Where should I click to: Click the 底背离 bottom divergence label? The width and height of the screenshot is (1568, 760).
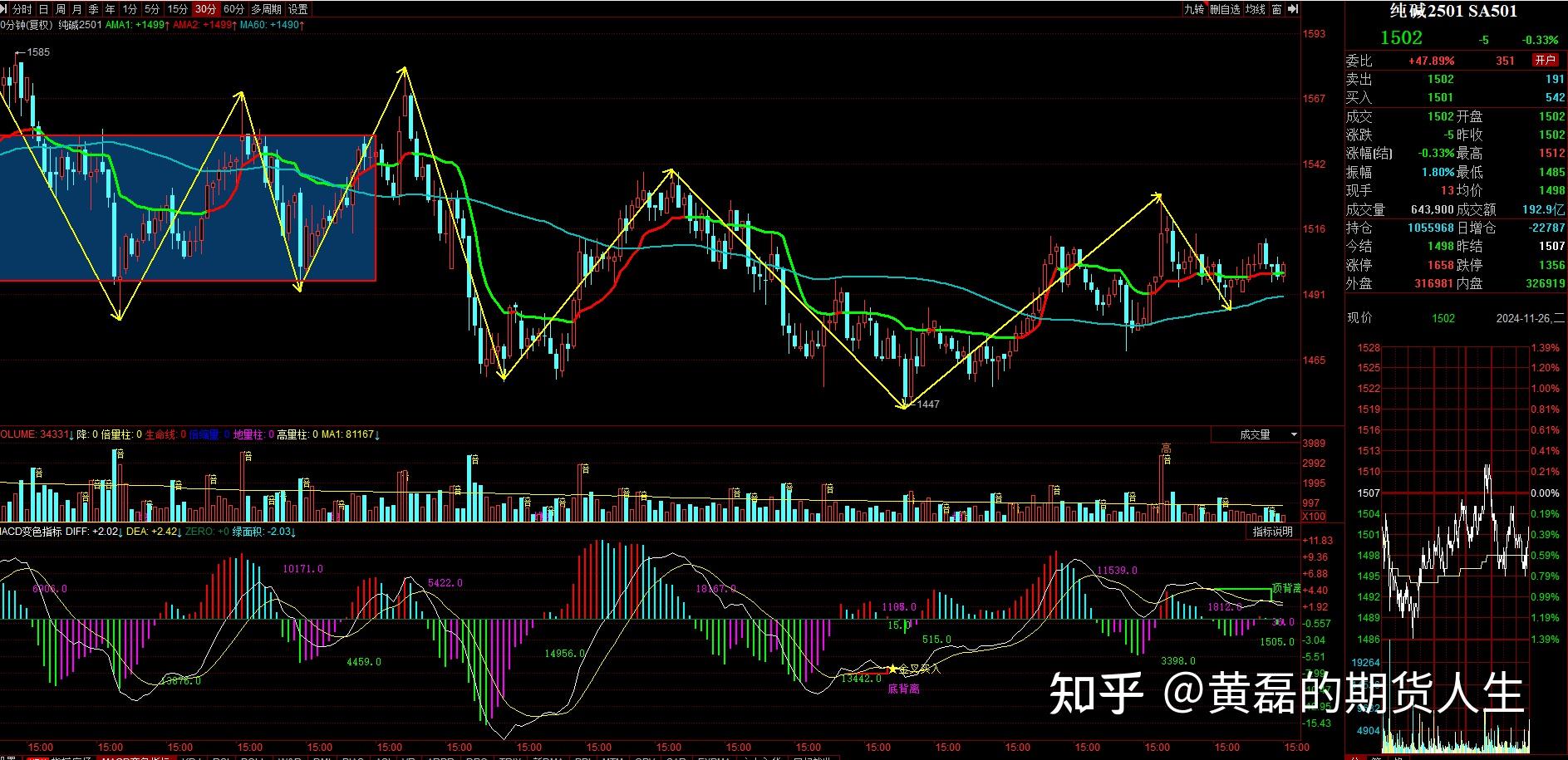903,689
